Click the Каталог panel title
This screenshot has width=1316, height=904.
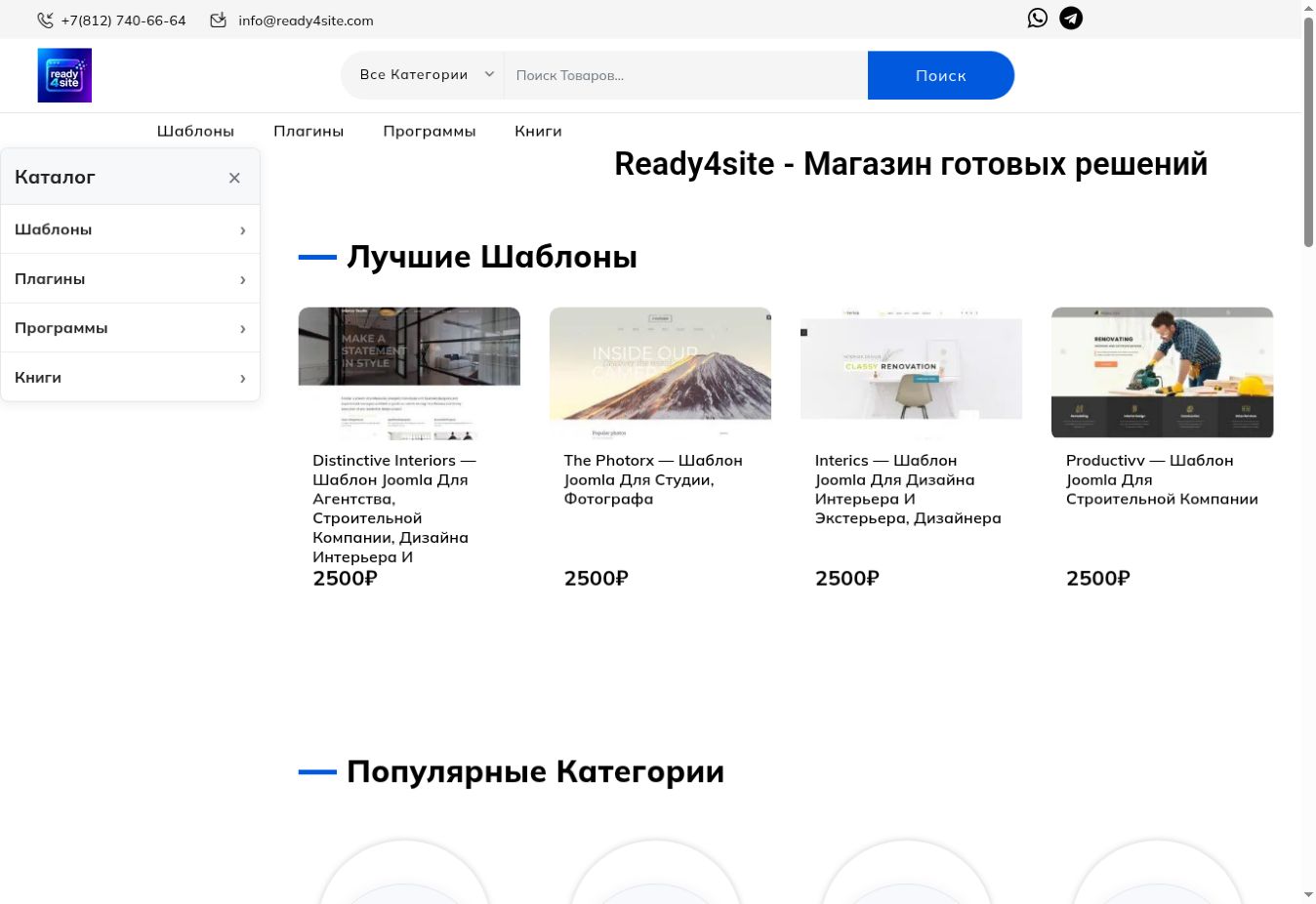(55, 177)
